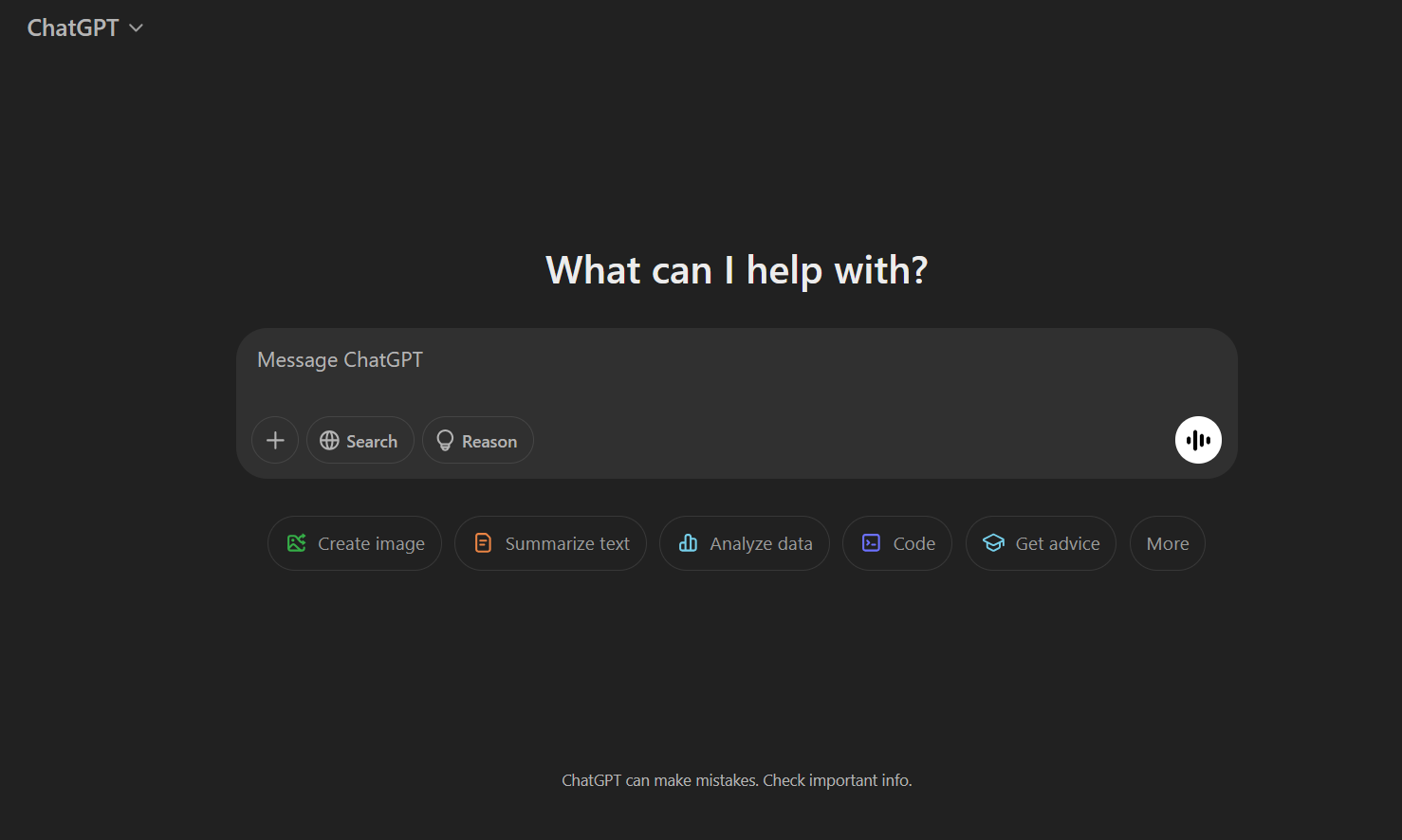Image resolution: width=1402 pixels, height=840 pixels.
Task: Choose the Code suggestion chip
Action: [897, 543]
